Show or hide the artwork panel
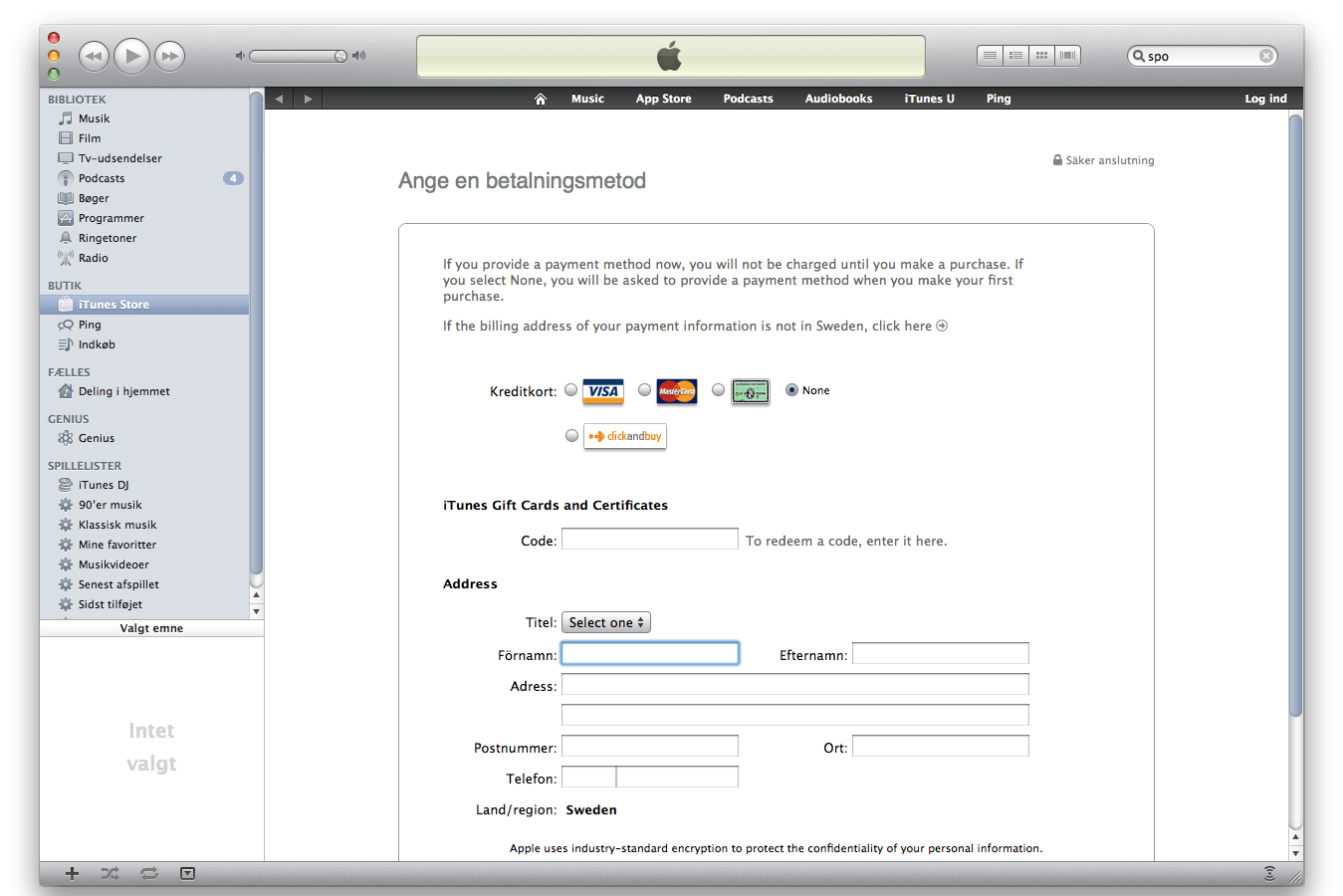The width and height of the screenshot is (1343, 896). tap(187, 873)
